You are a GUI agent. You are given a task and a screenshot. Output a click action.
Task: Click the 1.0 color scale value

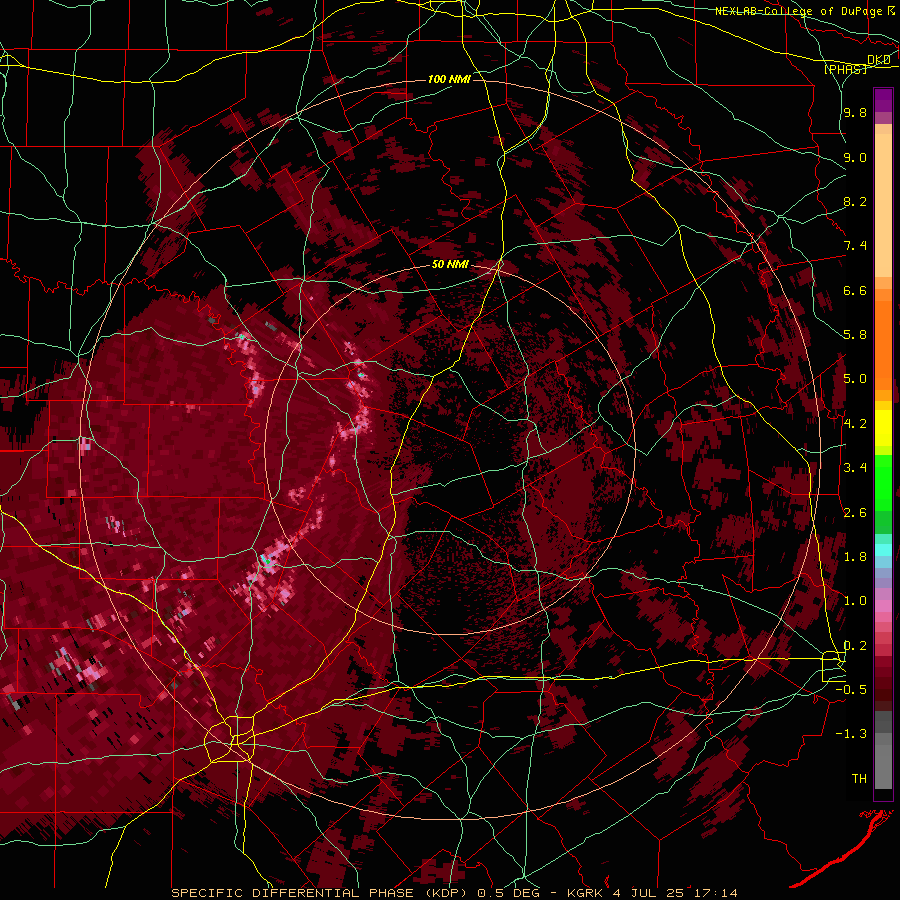coord(855,601)
